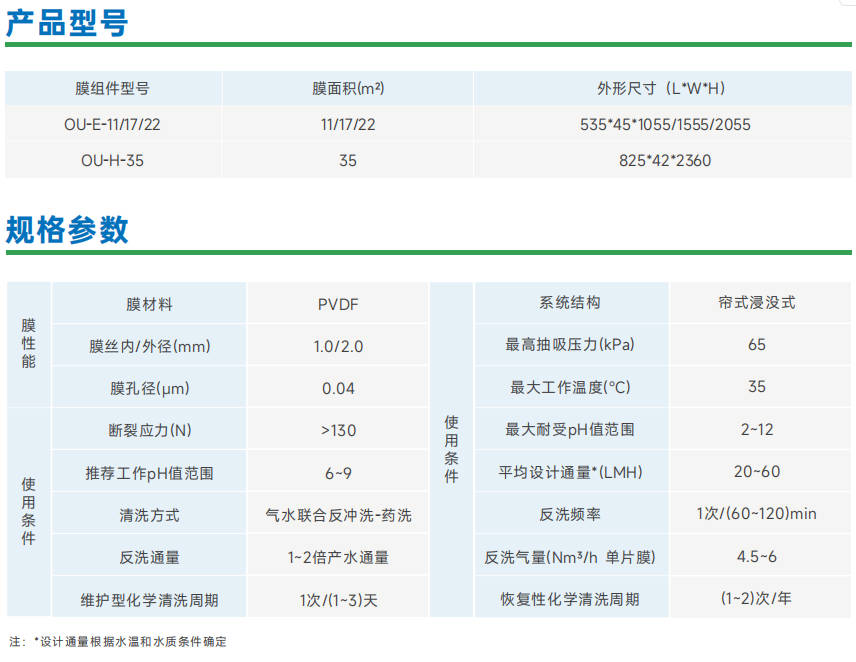Screen dimensions: 856x662
Task: Click the 维护型化学清洗周期 label
Action: (x=150, y=600)
